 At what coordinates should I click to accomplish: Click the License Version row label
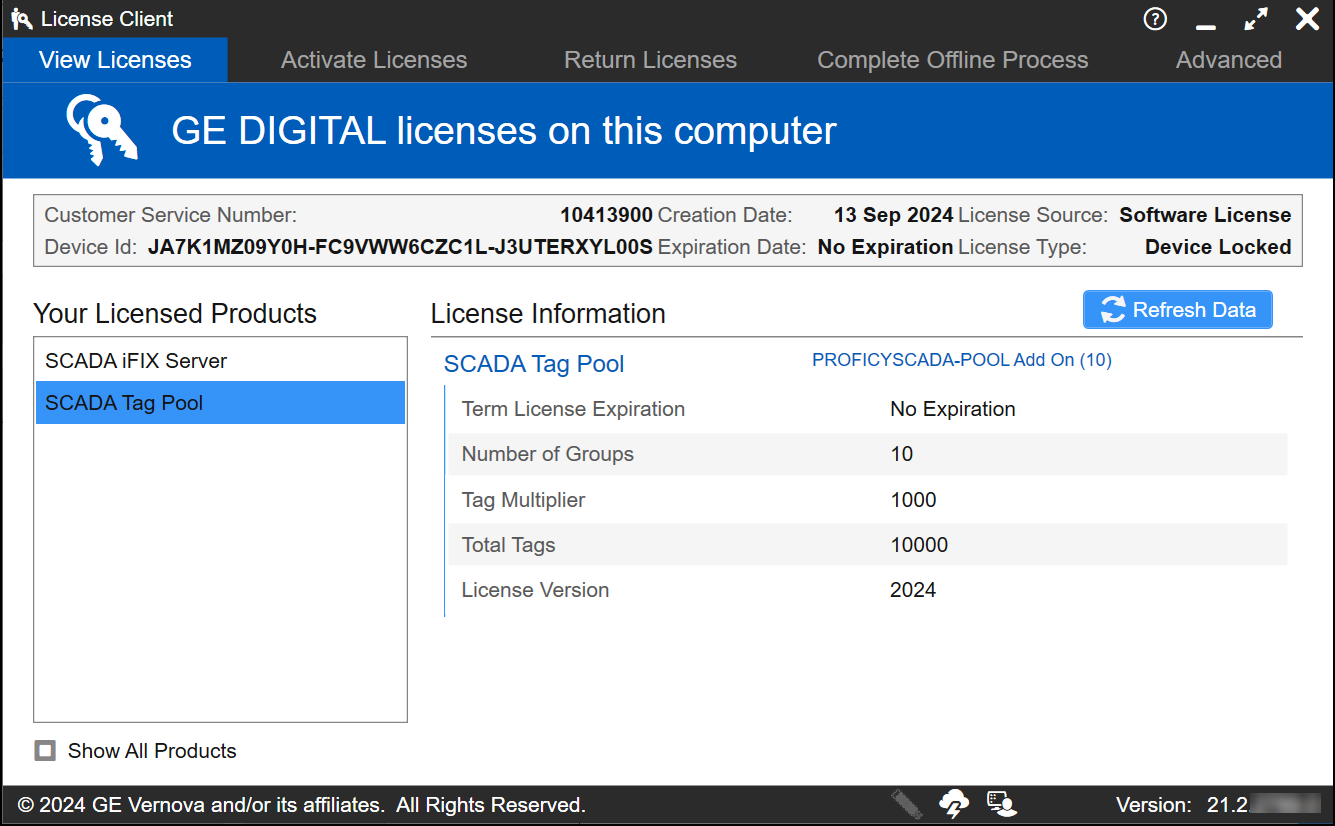click(535, 590)
